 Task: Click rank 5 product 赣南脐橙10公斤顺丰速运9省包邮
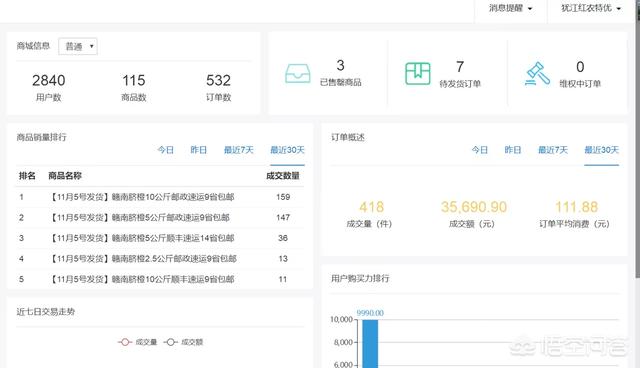tap(142, 279)
